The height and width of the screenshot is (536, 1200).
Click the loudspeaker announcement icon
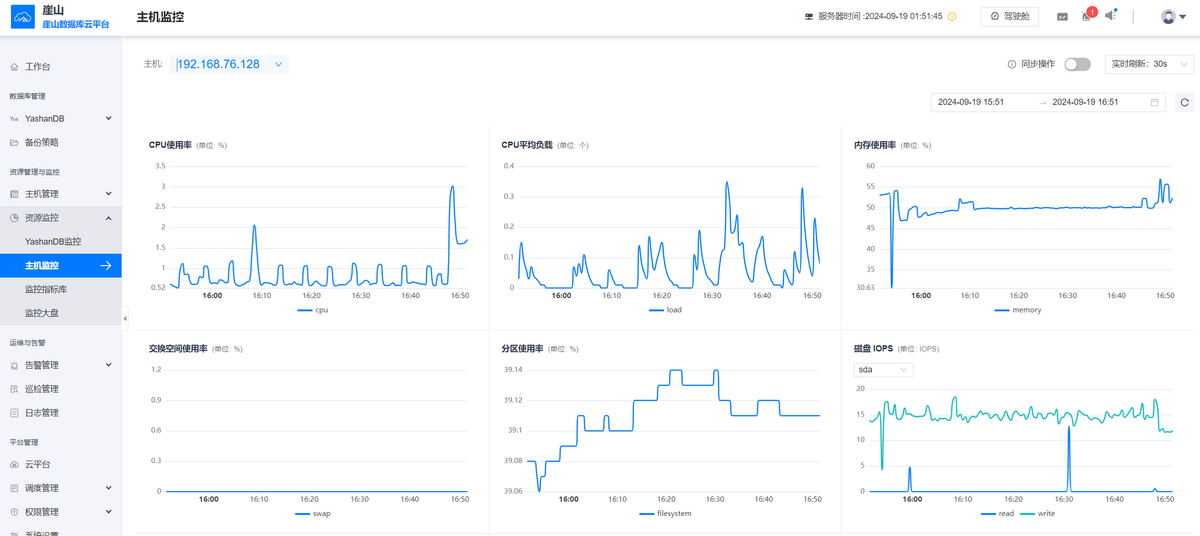coord(1111,15)
